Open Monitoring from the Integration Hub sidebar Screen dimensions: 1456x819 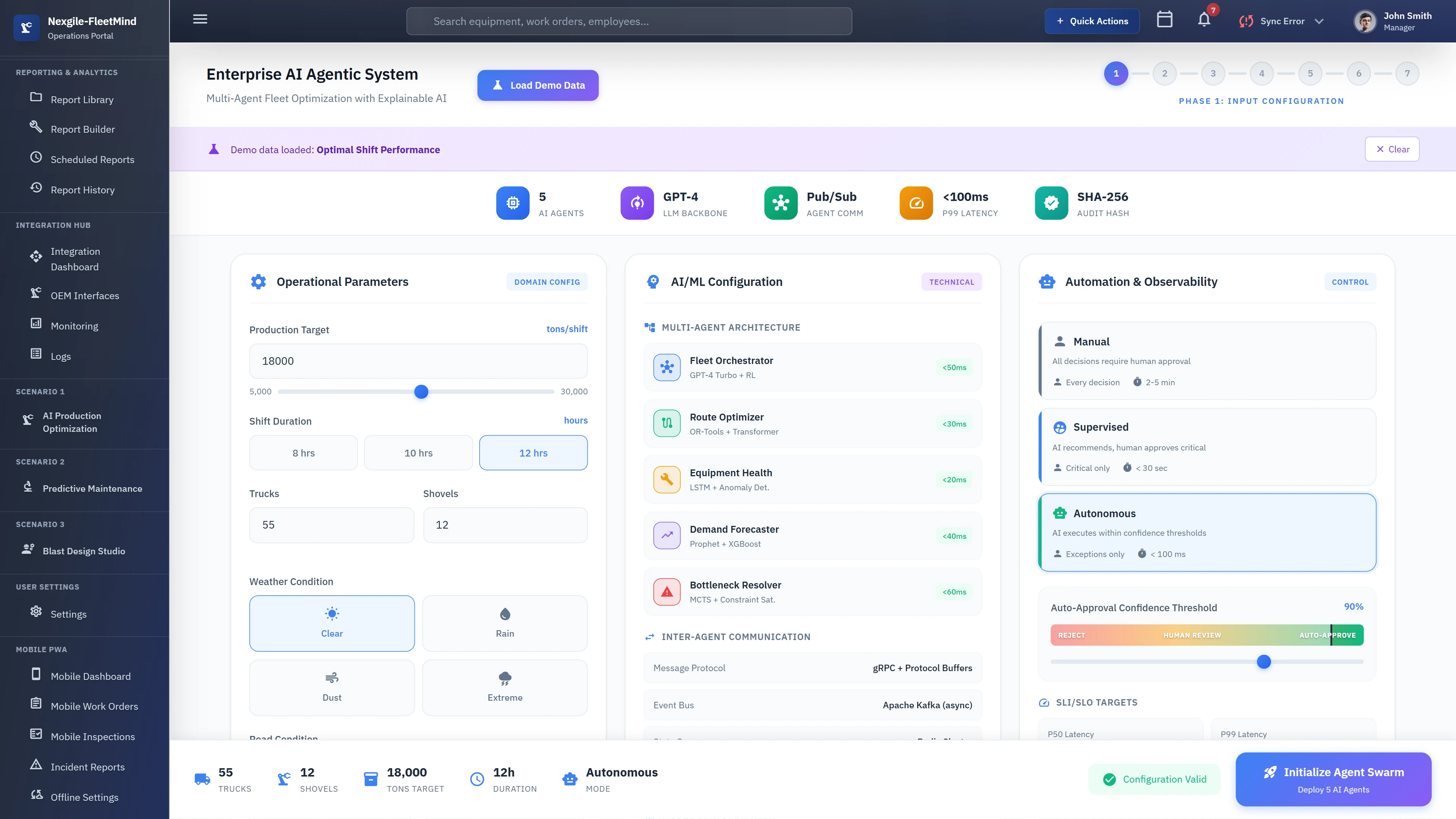click(x=74, y=326)
